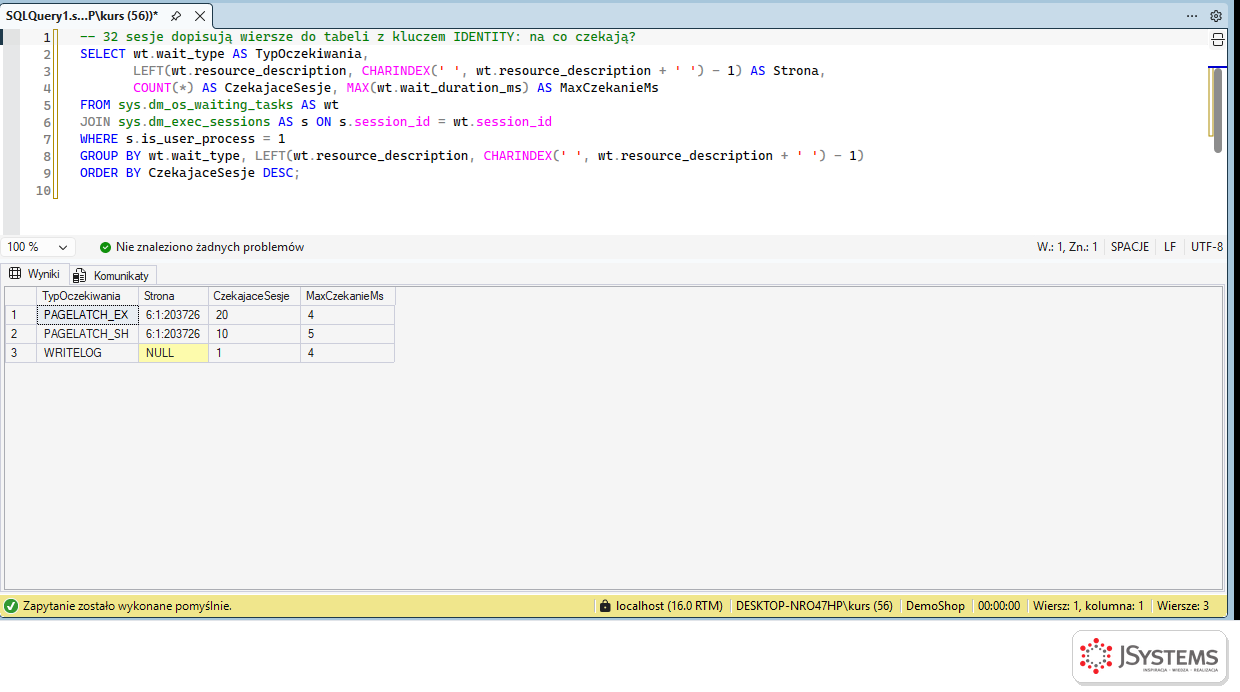1240x692 pixels.
Task: Click the Strona cell in PAGELATCH_SH row
Action: point(173,334)
